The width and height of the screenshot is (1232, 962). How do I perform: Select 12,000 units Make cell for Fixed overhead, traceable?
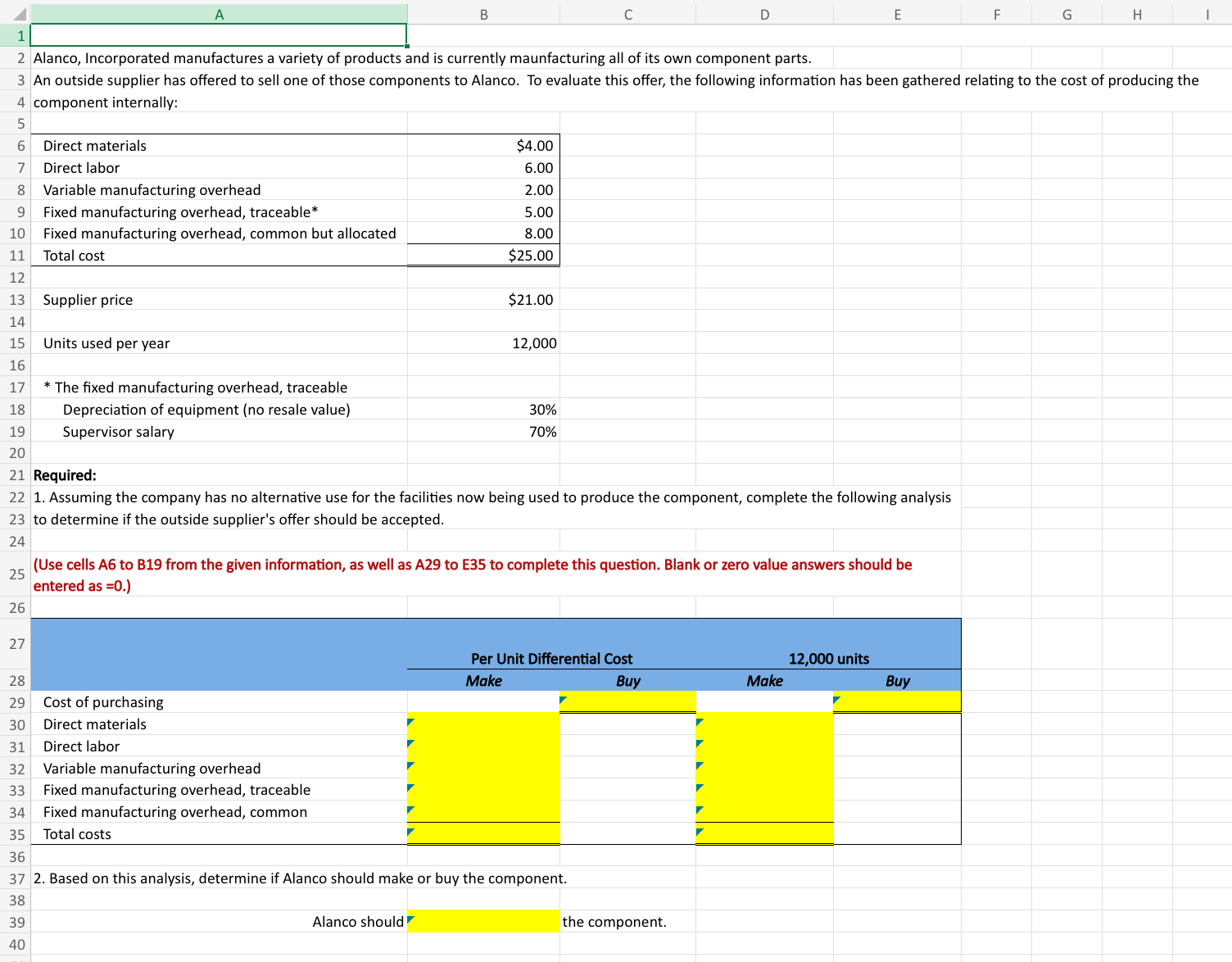(x=764, y=790)
